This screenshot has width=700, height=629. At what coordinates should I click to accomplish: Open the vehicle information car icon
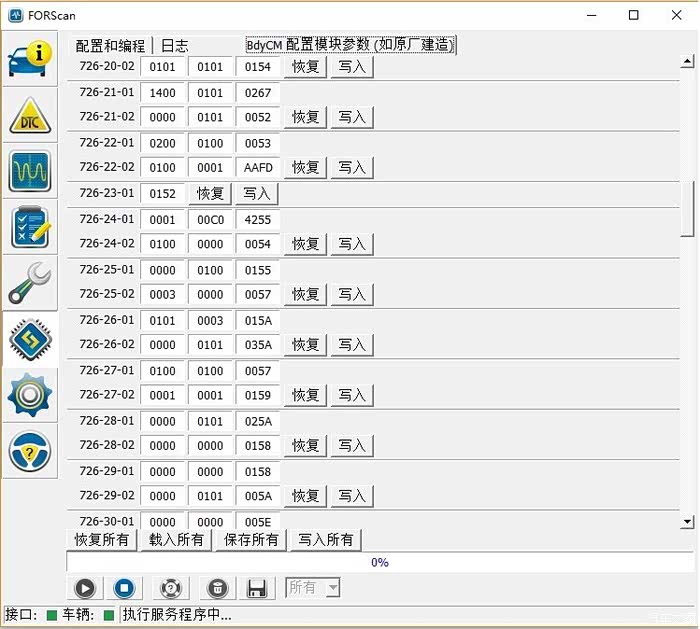[x=30, y=59]
